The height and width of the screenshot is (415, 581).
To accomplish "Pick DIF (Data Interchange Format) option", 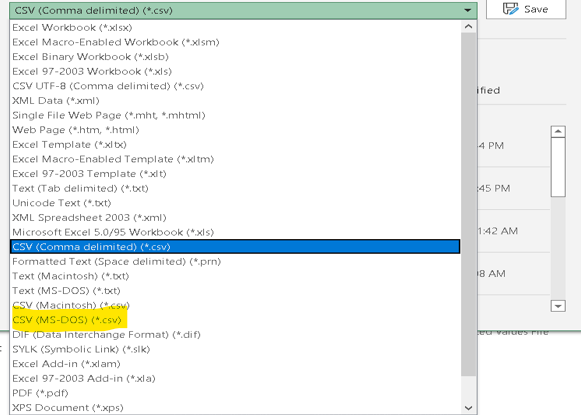I will coord(235,335).
